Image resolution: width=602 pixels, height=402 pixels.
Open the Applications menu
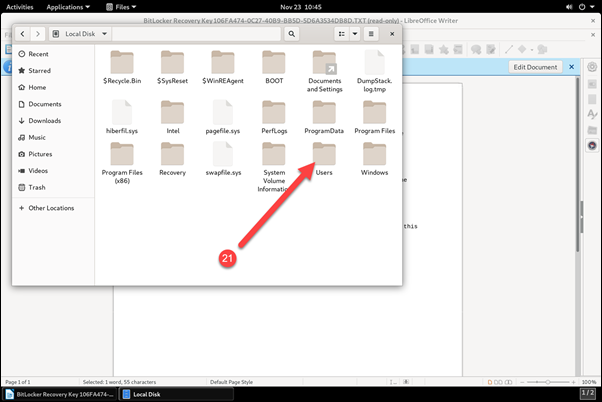pos(68,7)
